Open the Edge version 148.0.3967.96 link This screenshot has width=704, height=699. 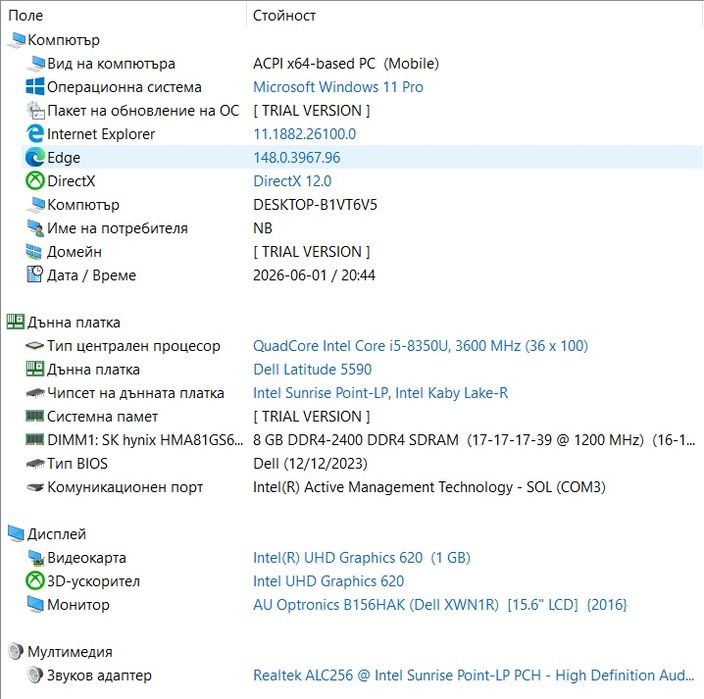pyautogui.click(x=297, y=158)
